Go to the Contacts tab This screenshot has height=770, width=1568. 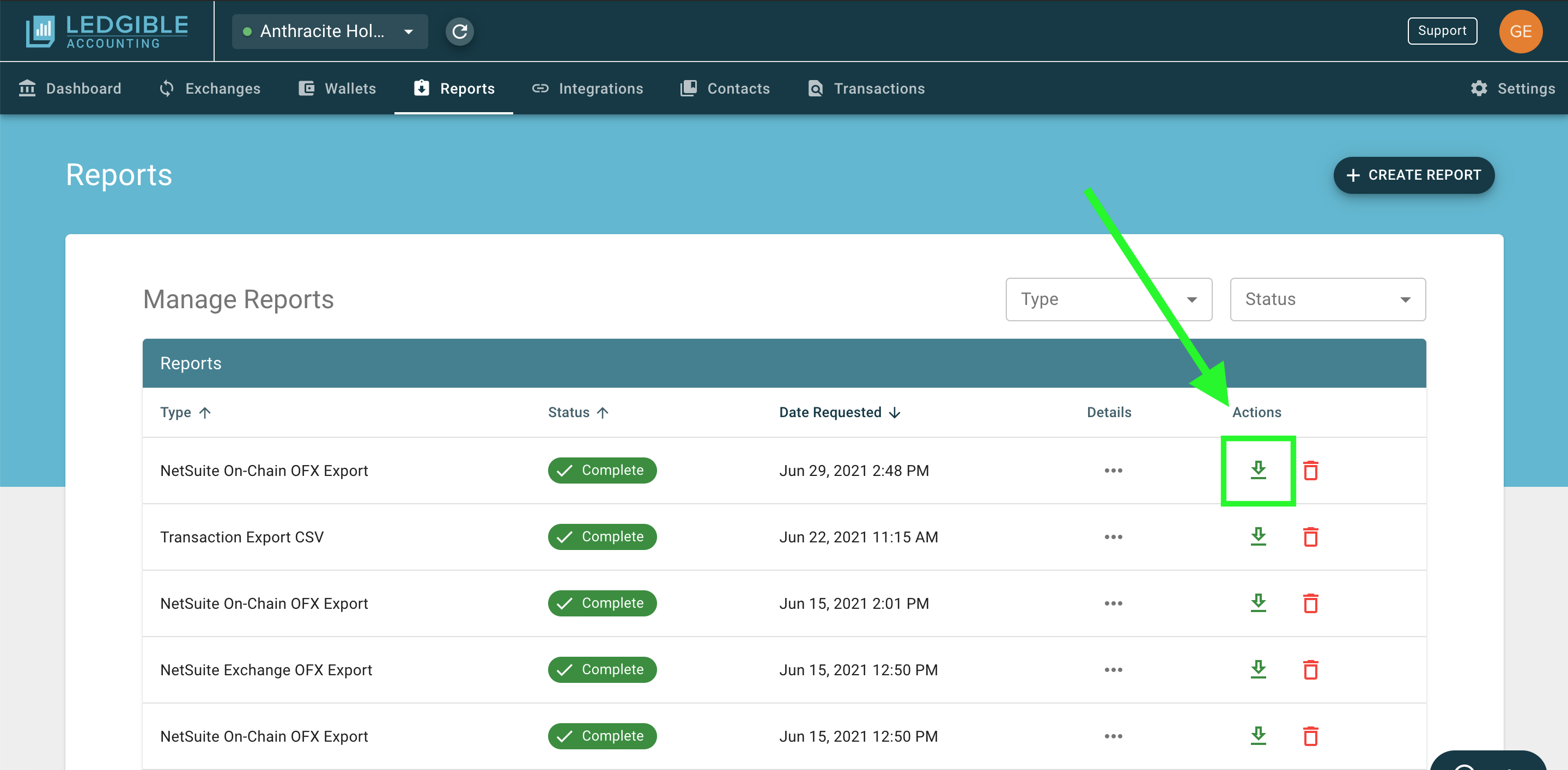[x=725, y=88]
